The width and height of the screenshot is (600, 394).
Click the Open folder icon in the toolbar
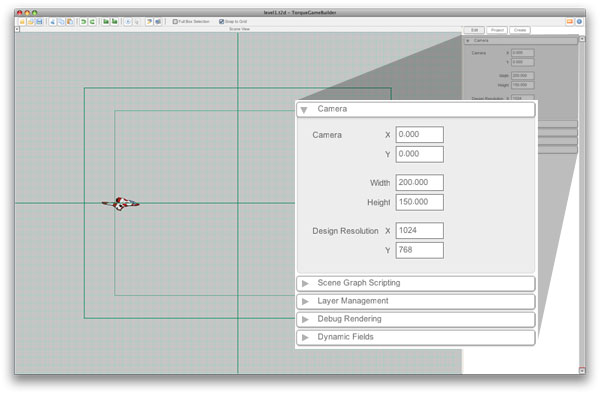pyautogui.click(x=31, y=22)
